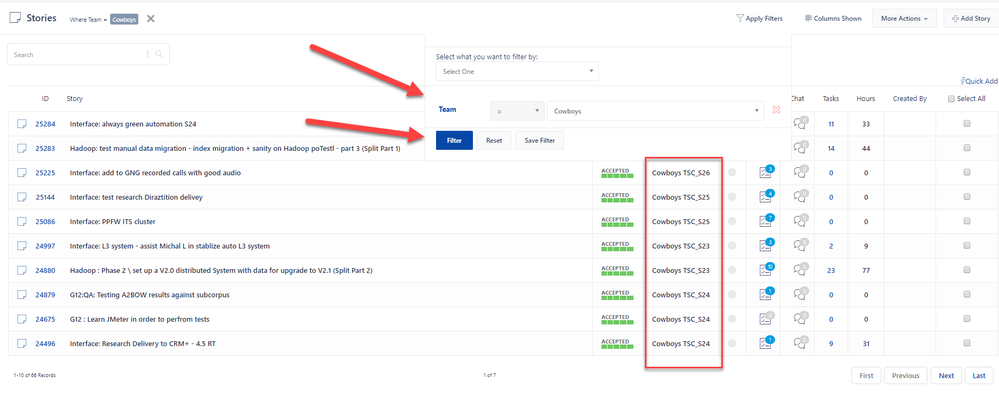Jump to the Last page
The image size is (999, 407).
point(979,376)
